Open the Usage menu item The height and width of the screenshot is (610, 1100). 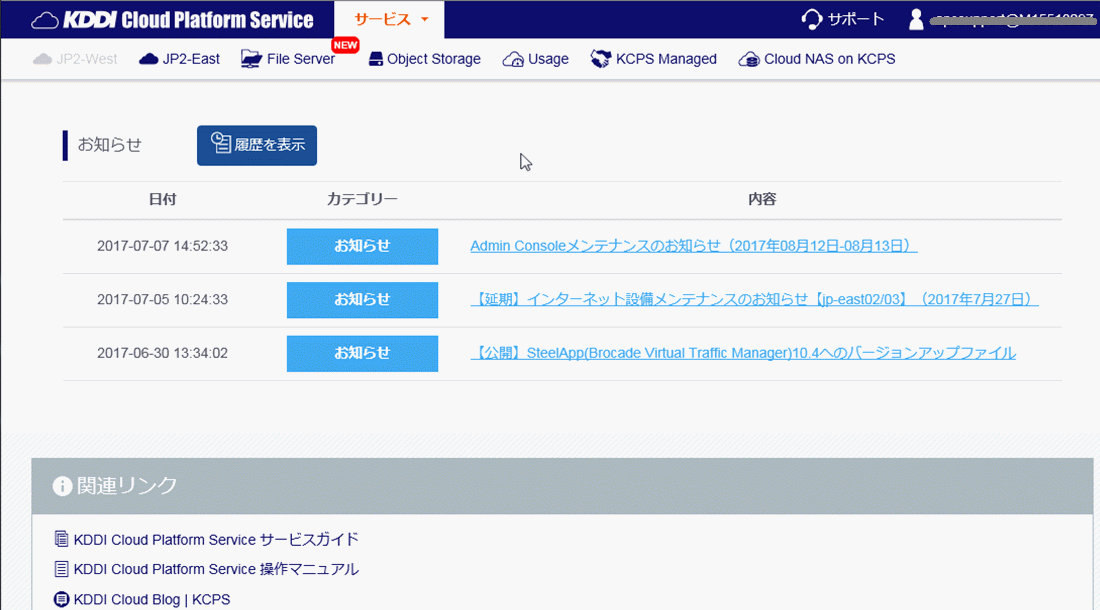535,59
